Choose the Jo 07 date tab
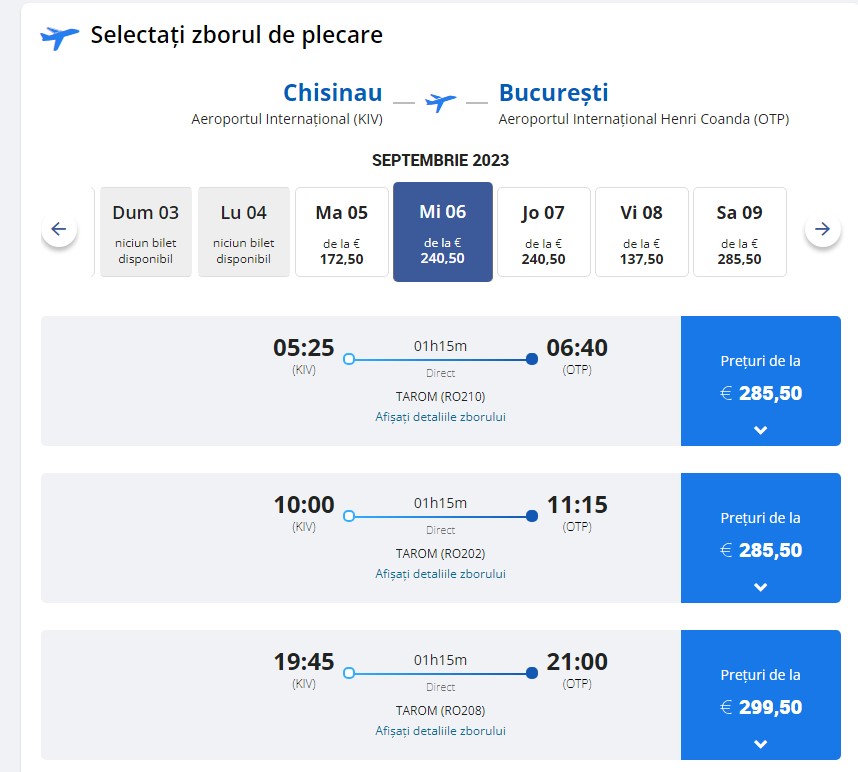 click(543, 231)
